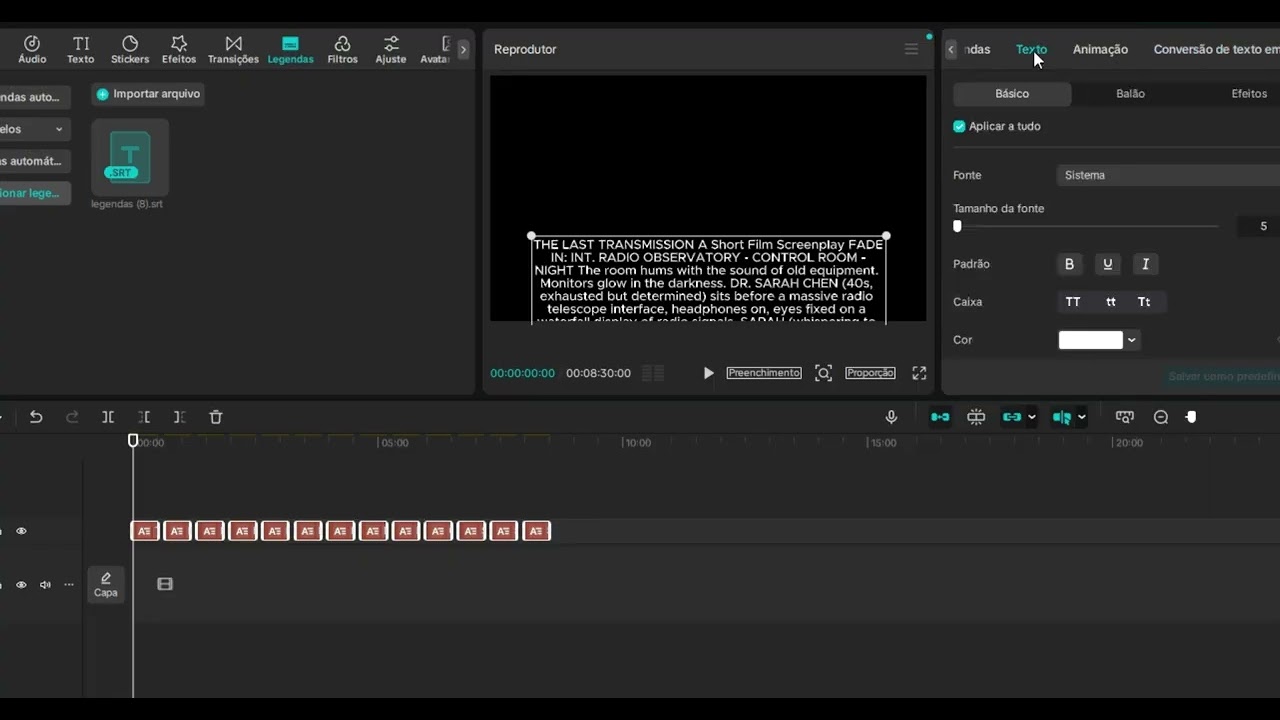Switch to the Animação tab
This screenshot has height=720, width=1280.
1100,49
